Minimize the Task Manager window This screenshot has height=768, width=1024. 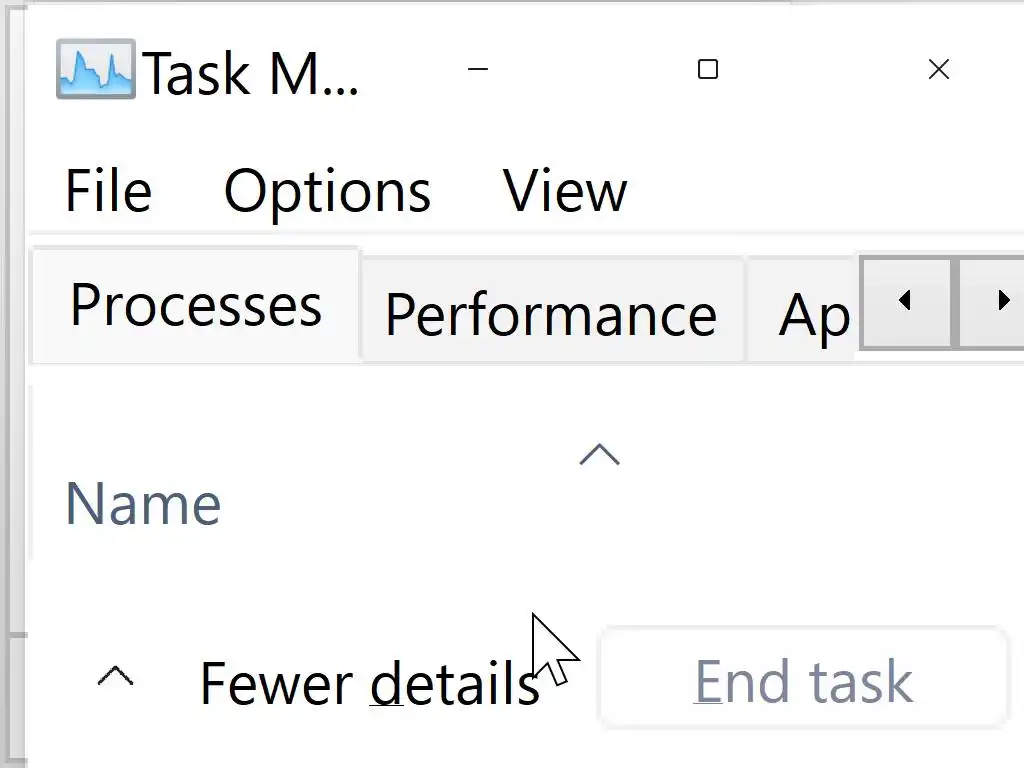click(478, 69)
